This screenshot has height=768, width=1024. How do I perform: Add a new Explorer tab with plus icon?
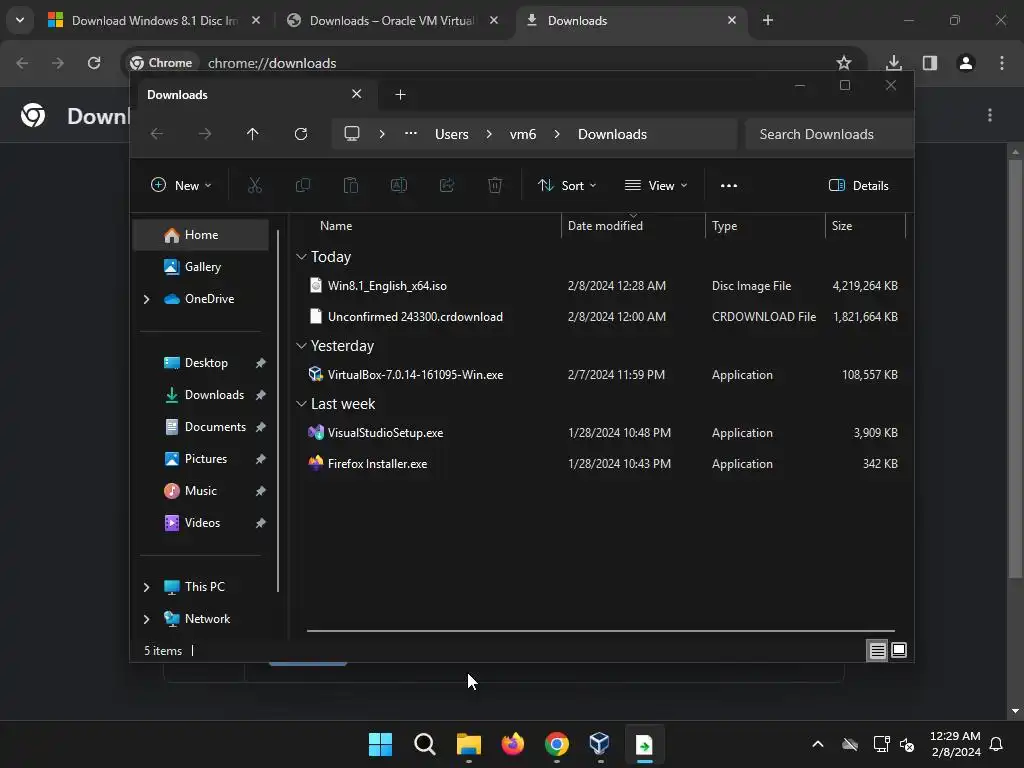(x=400, y=95)
